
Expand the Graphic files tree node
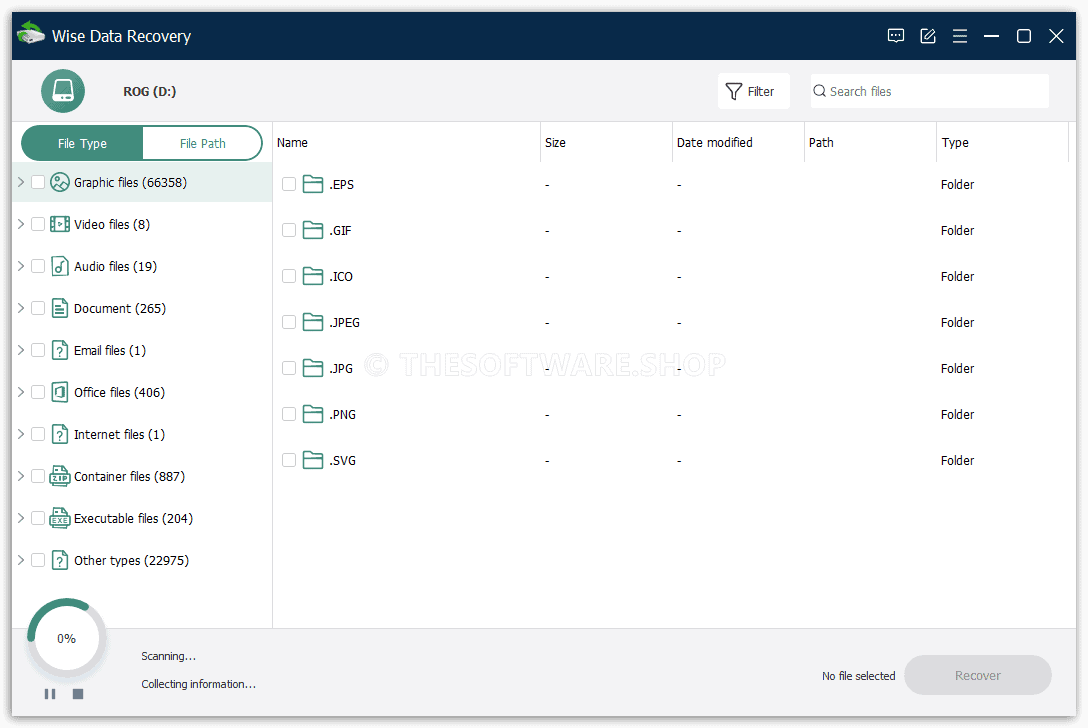[21, 183]
